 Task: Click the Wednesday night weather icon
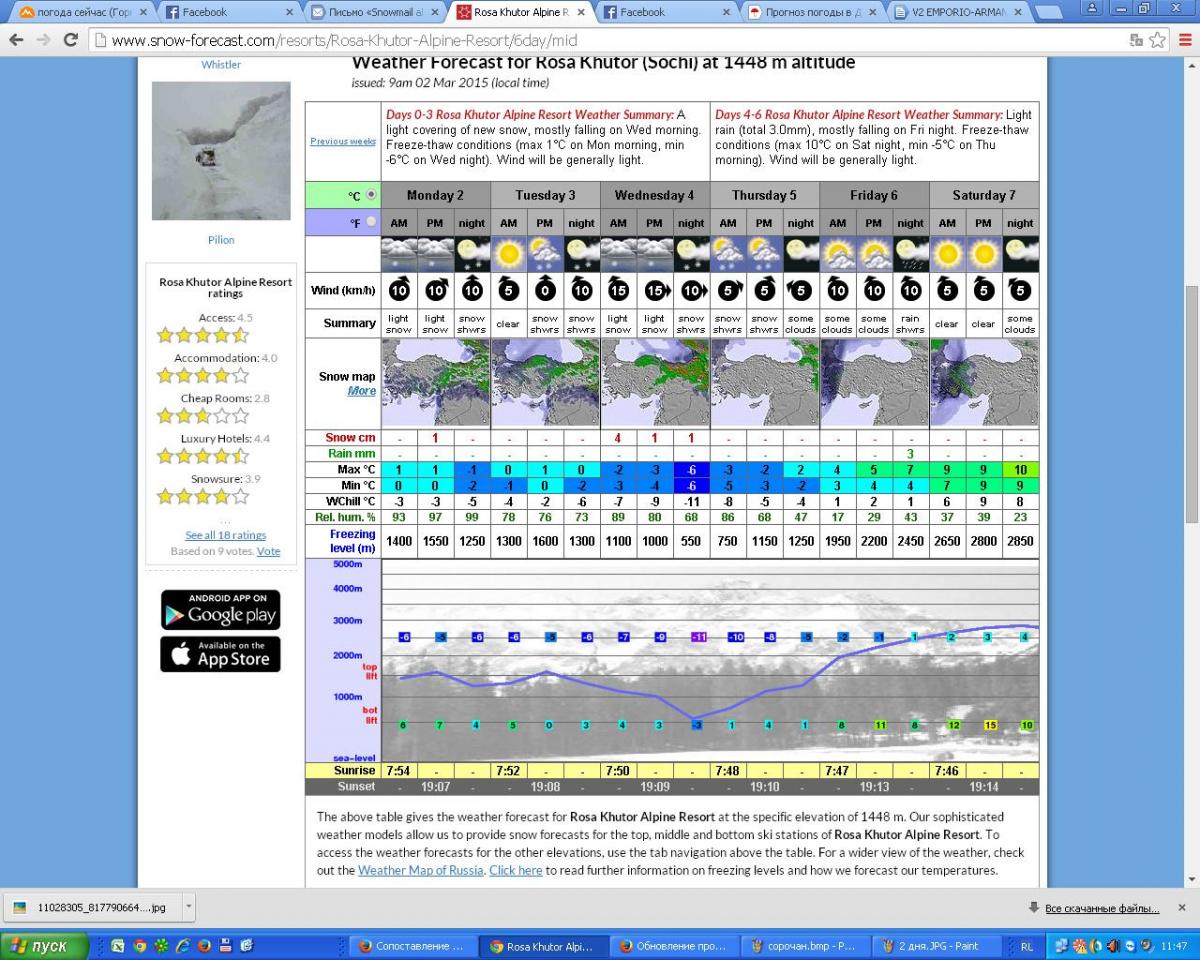tap(691, 254)
